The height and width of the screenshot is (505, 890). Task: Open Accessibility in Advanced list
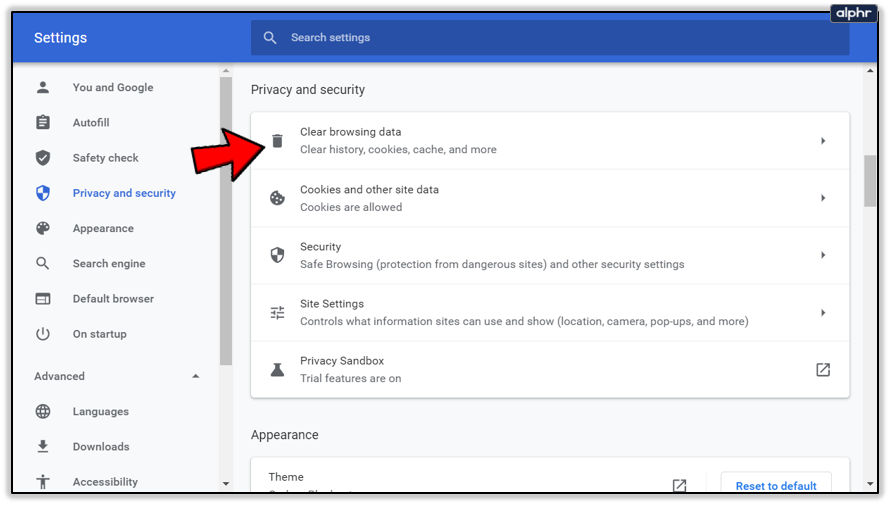click(105, 482)
